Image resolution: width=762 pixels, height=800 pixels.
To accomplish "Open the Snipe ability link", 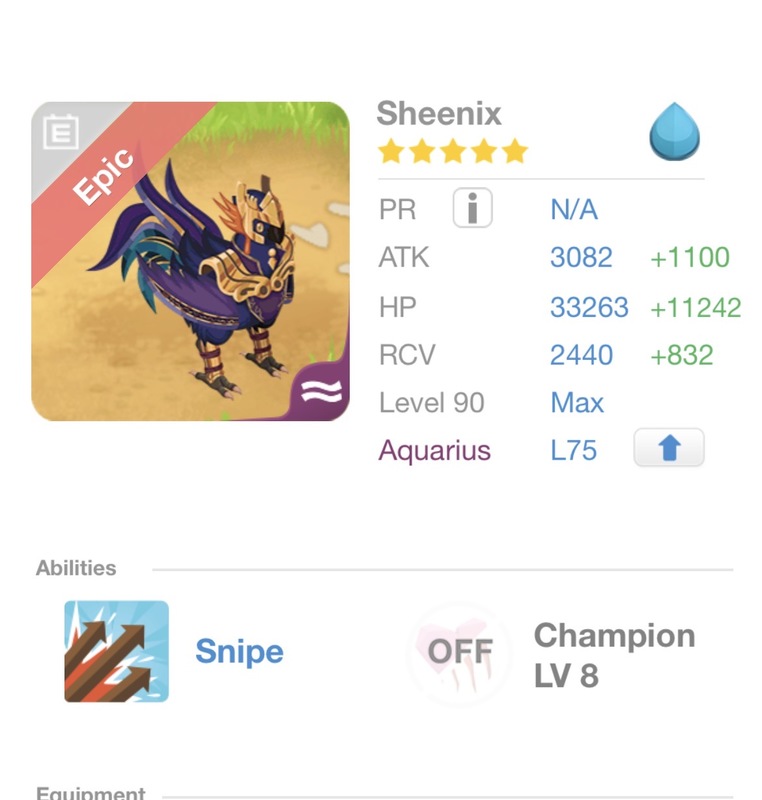I will tap(239, 652).
